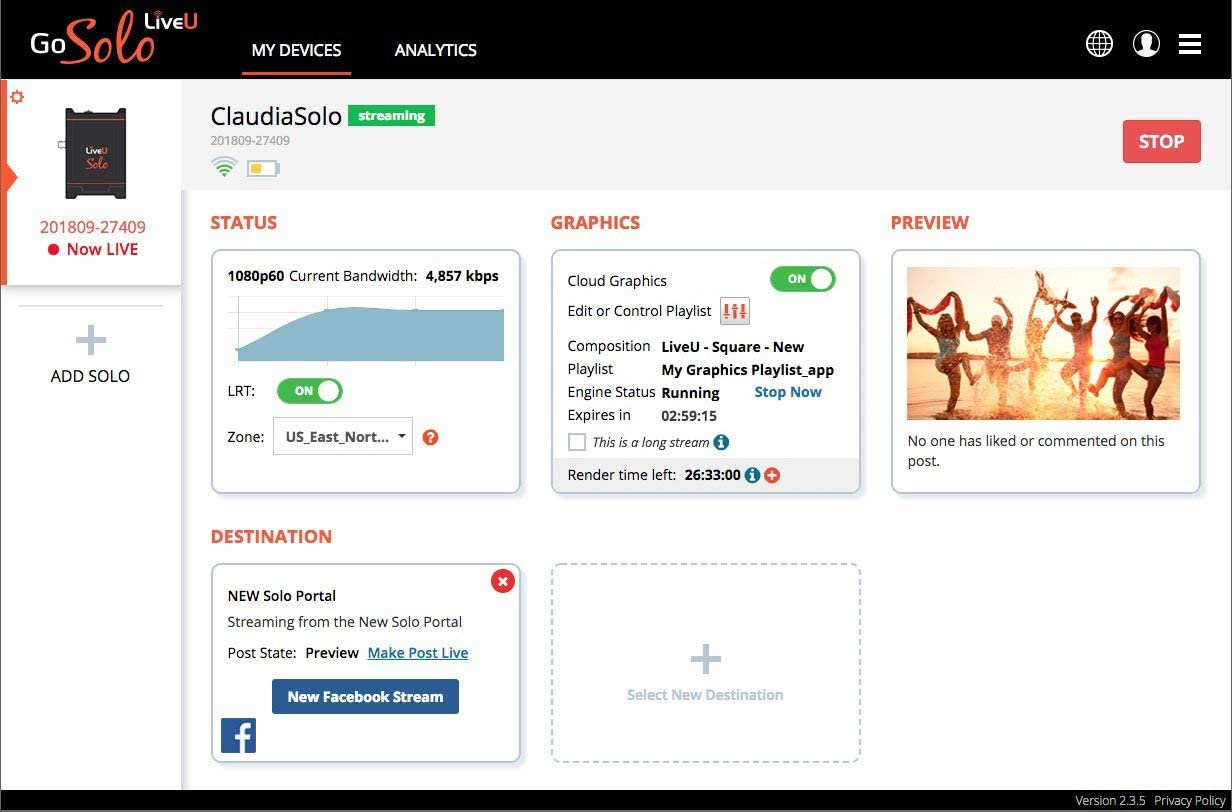The image size is (1232, 812).
Task: Open the user account profile icon
Action: (1146, 44)
